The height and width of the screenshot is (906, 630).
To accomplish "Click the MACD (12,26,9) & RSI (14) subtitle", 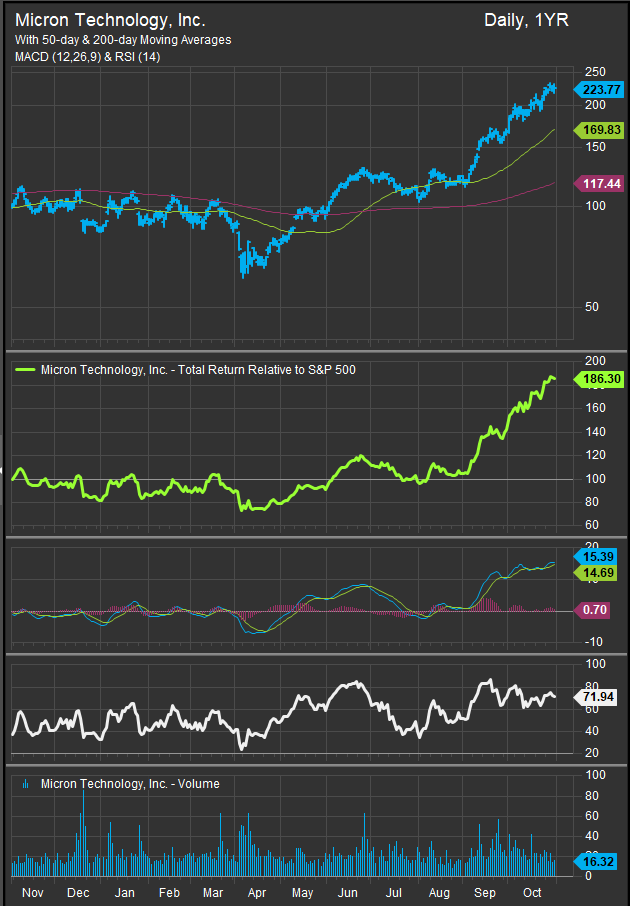I will point(86,56).
